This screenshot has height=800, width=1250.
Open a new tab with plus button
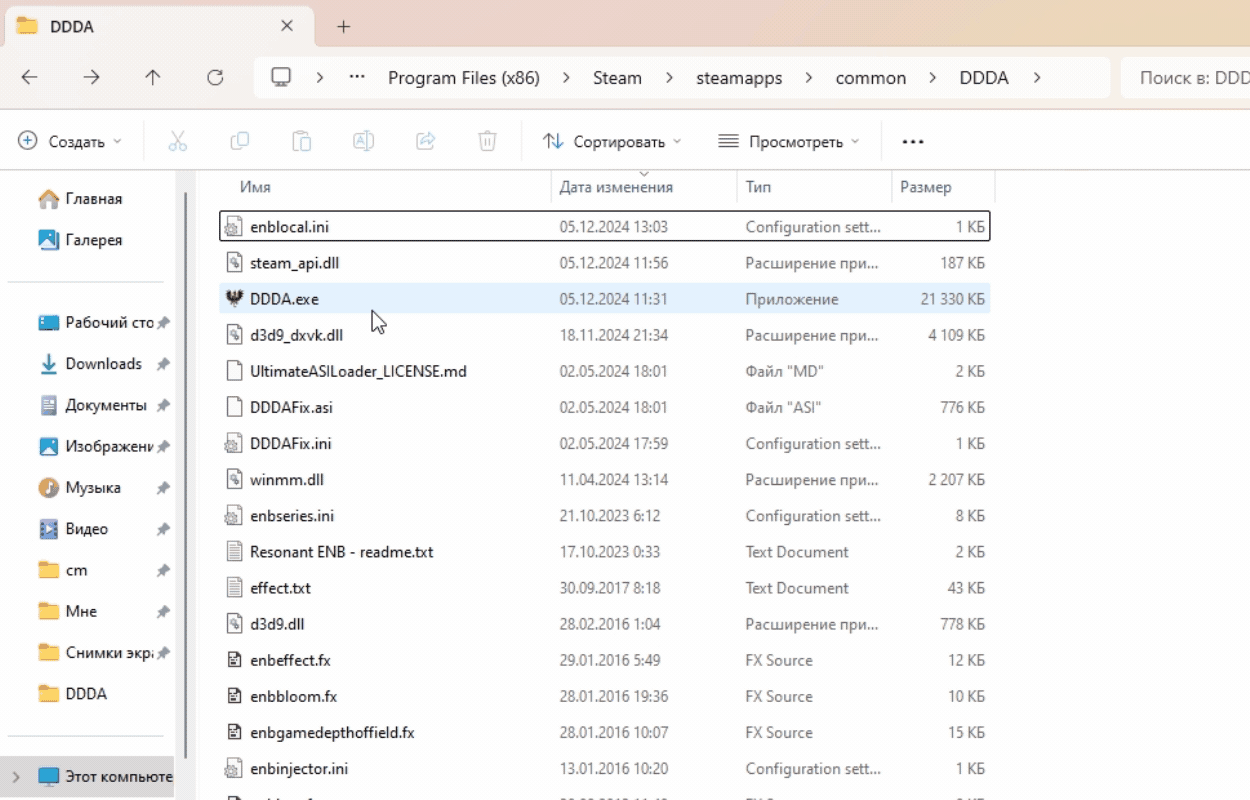point(343,27)
